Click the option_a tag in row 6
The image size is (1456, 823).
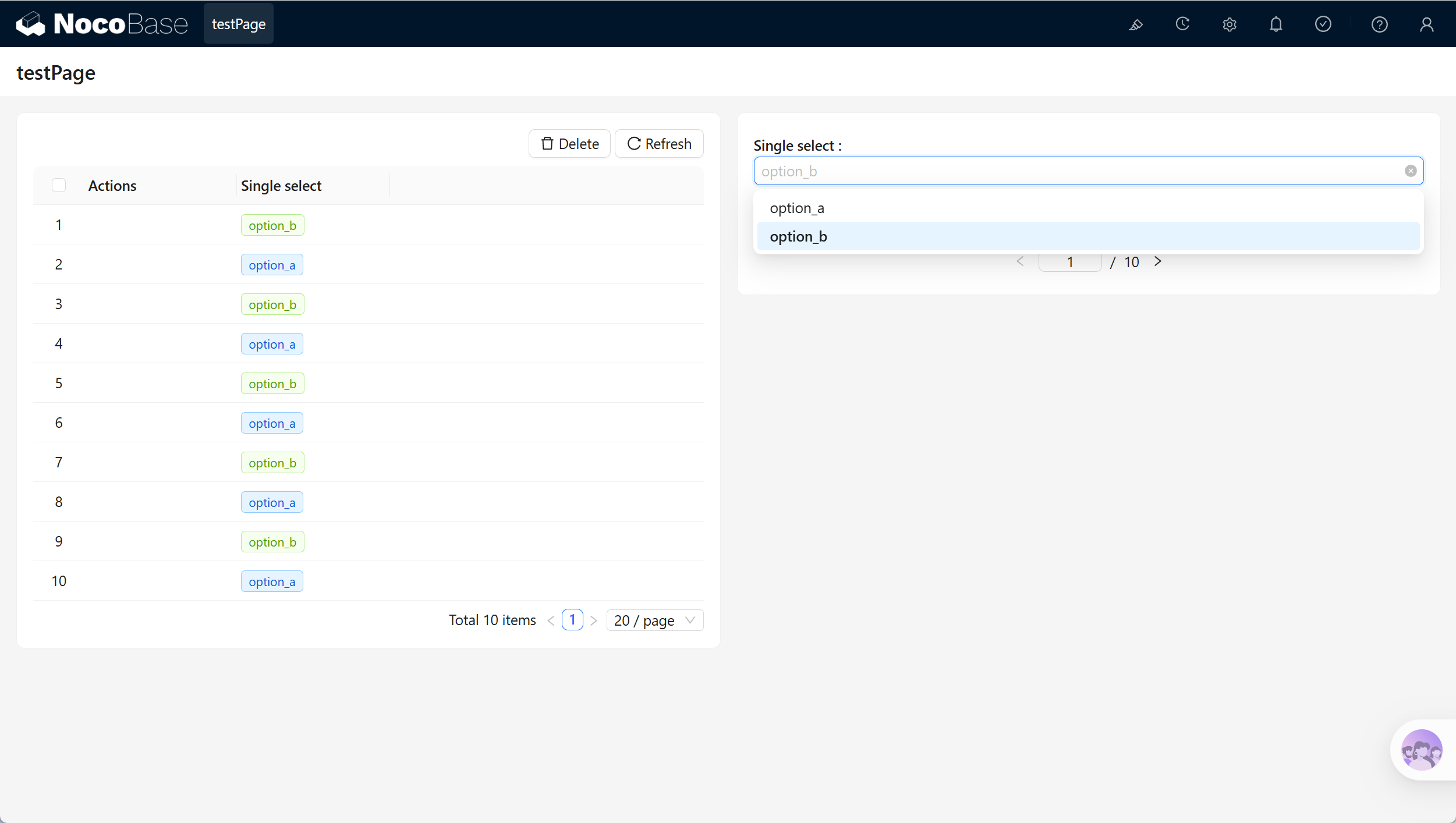point(272,423)
